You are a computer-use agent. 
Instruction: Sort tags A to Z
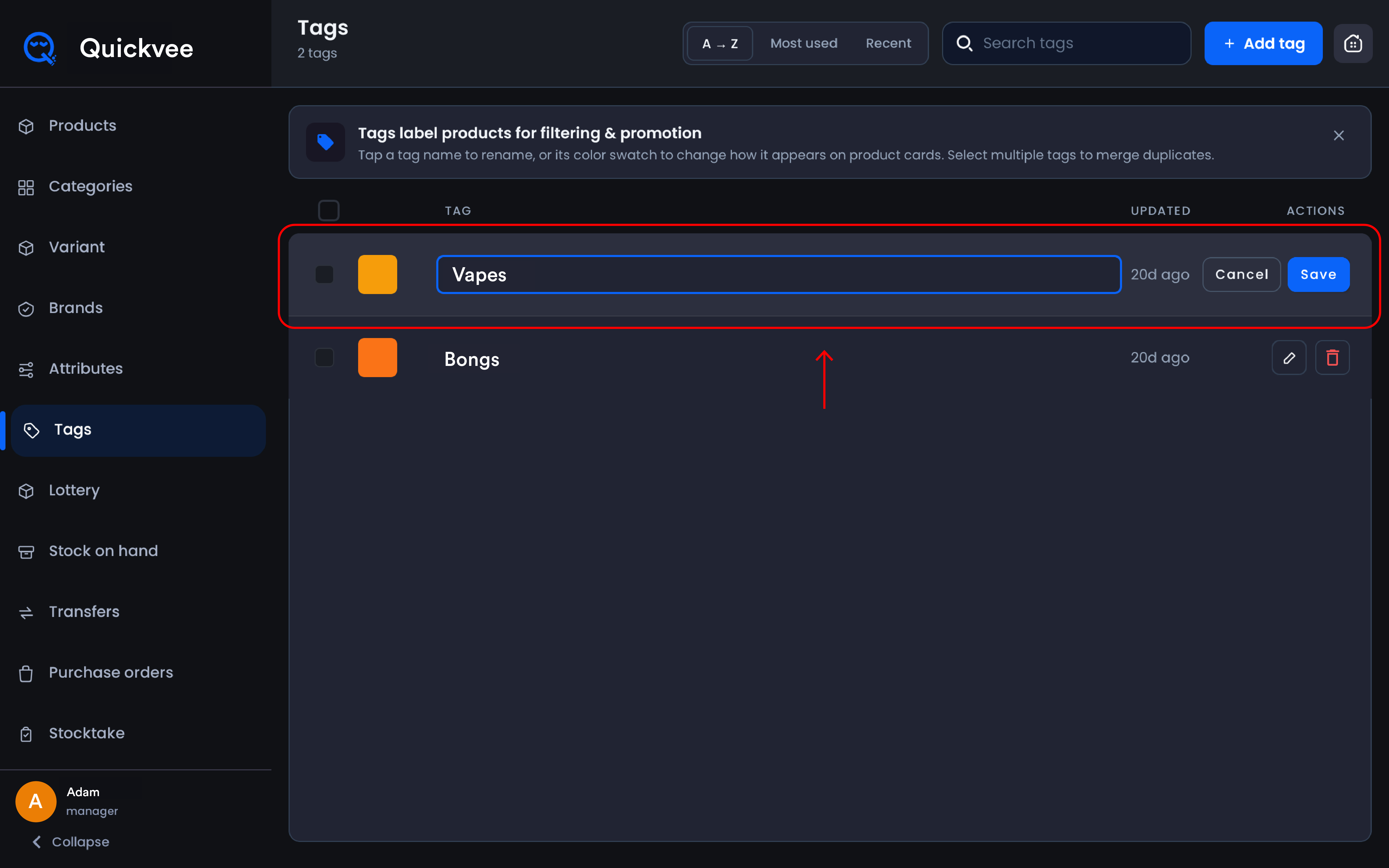pyautogui.click(x=720, y=44)
